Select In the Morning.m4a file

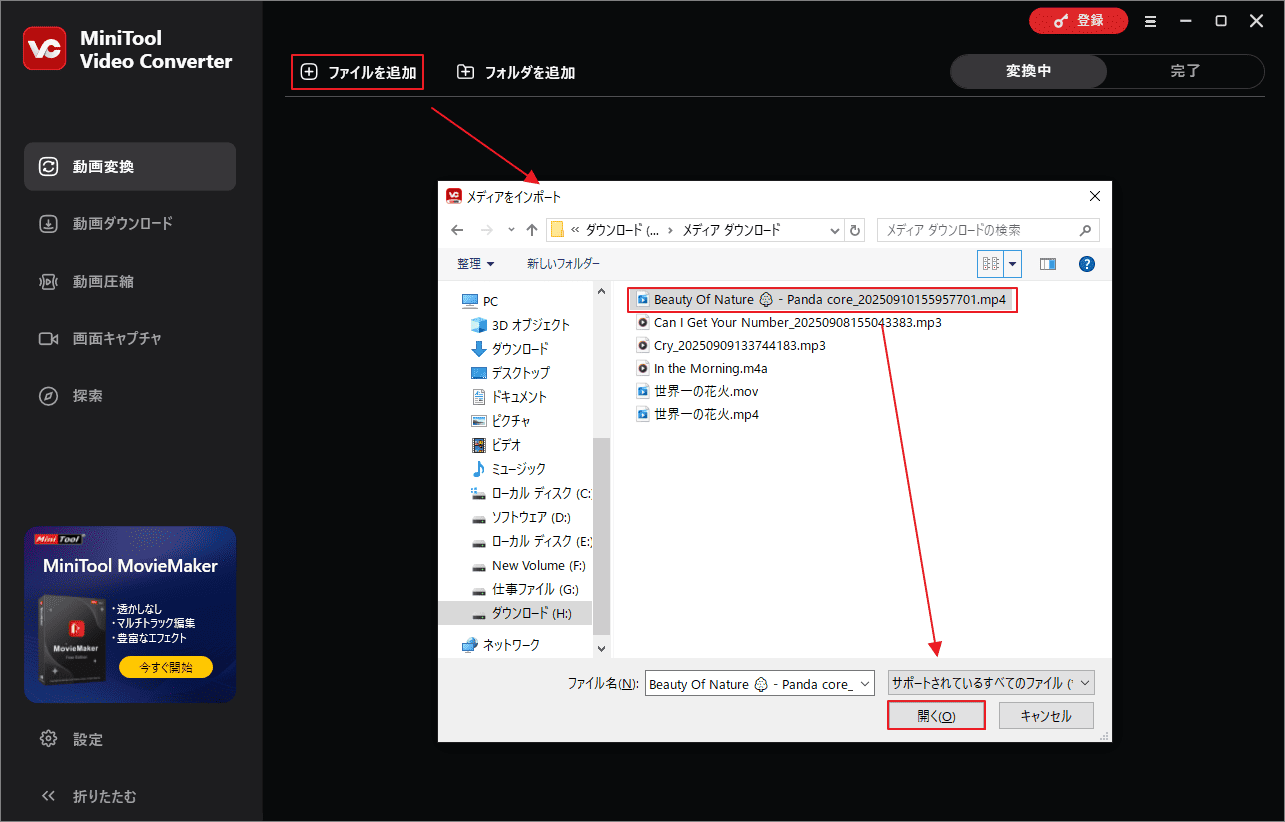702,368
